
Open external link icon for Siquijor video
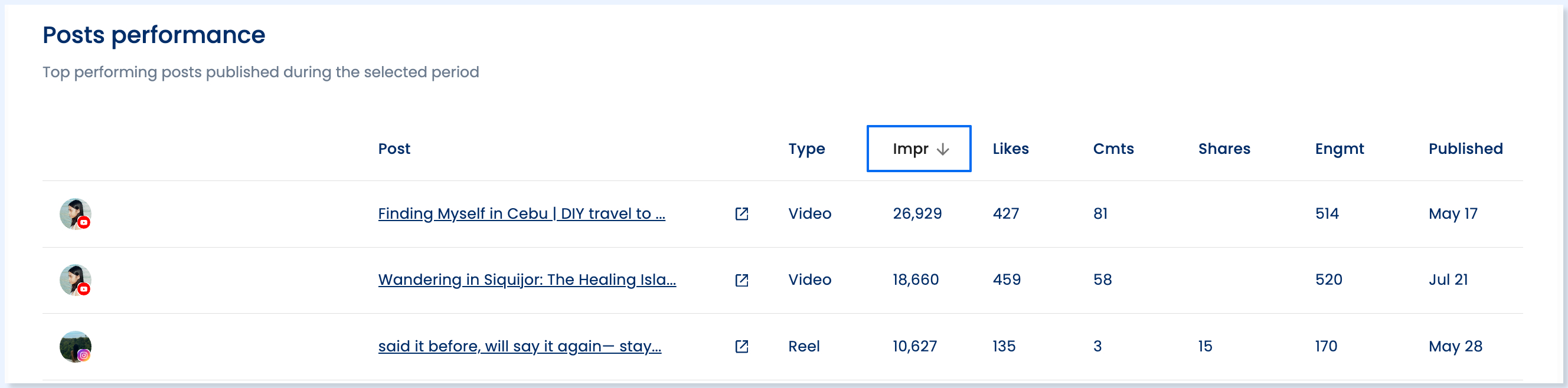[741, 280]
